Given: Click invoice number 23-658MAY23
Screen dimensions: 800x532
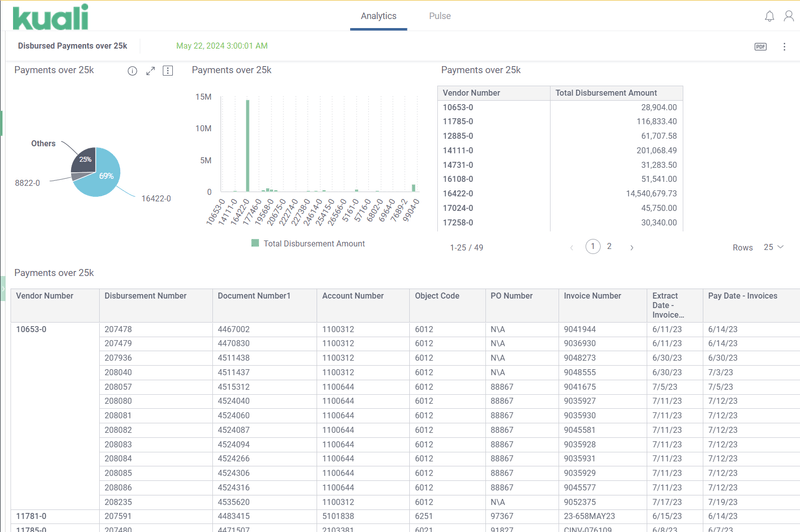Looking at the screenshot, I should tap(589, 516).
